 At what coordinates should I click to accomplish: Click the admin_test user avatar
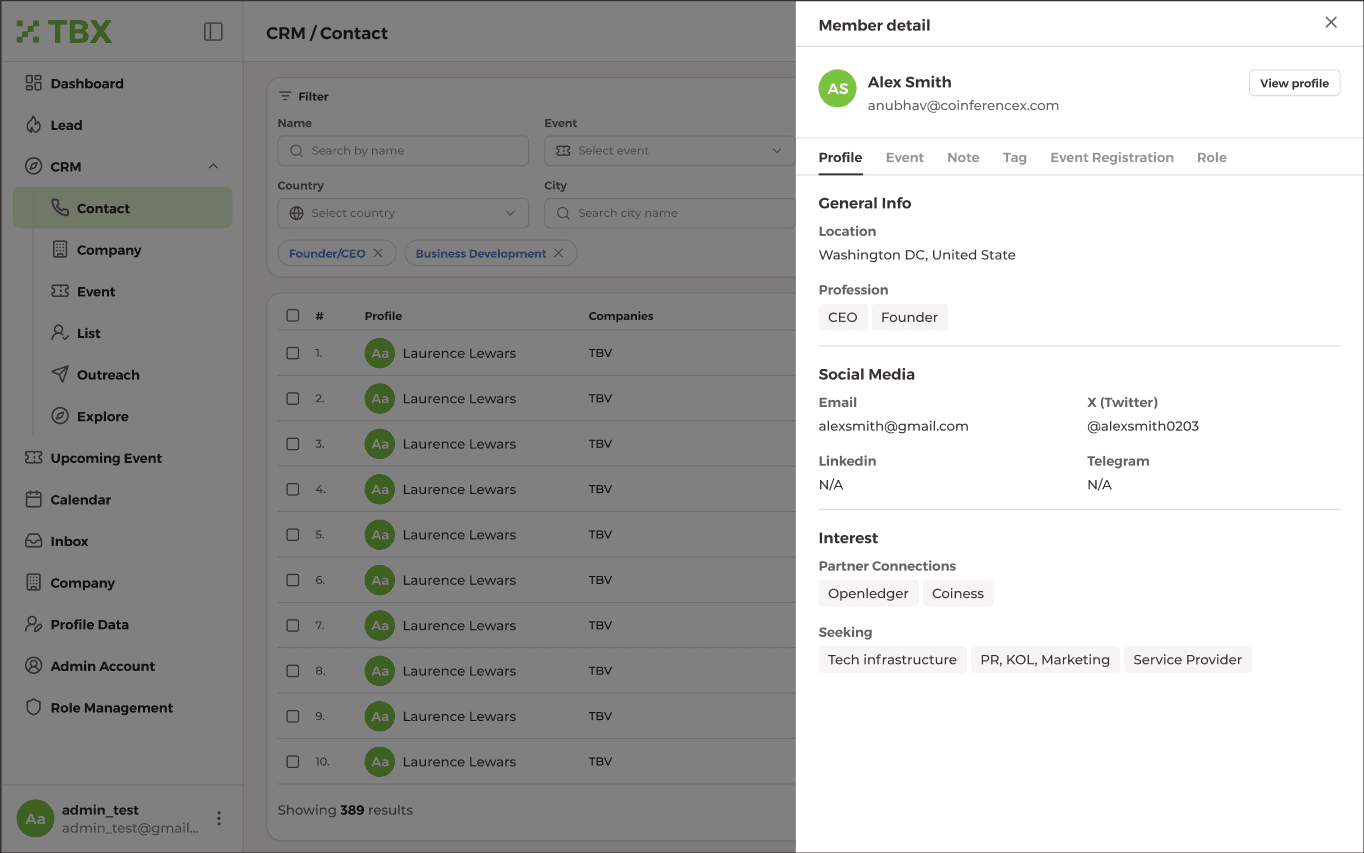35,818
